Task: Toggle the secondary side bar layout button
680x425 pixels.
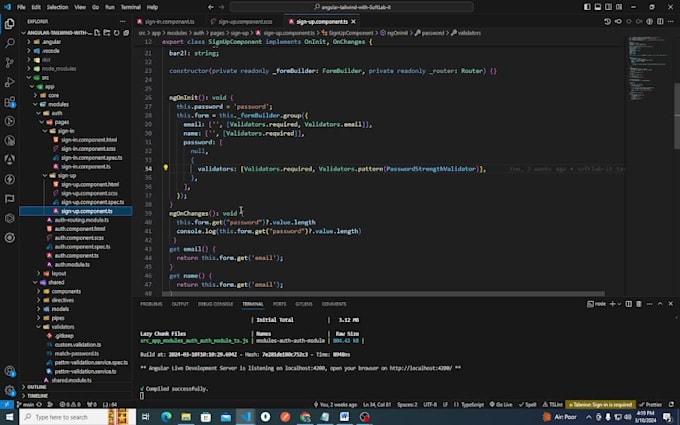Action: [608, 7]
